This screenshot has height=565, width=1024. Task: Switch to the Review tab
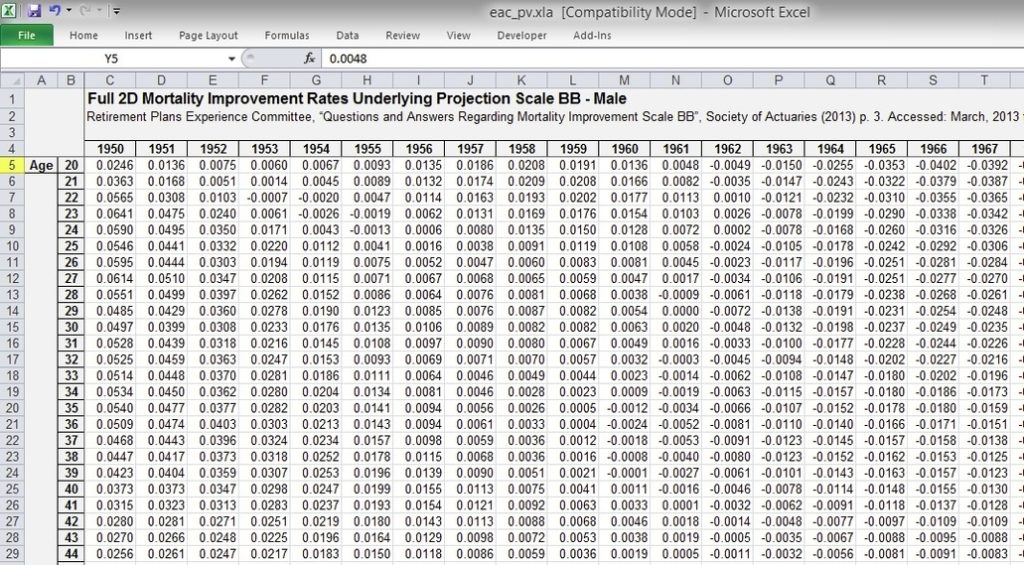[402, 35]
